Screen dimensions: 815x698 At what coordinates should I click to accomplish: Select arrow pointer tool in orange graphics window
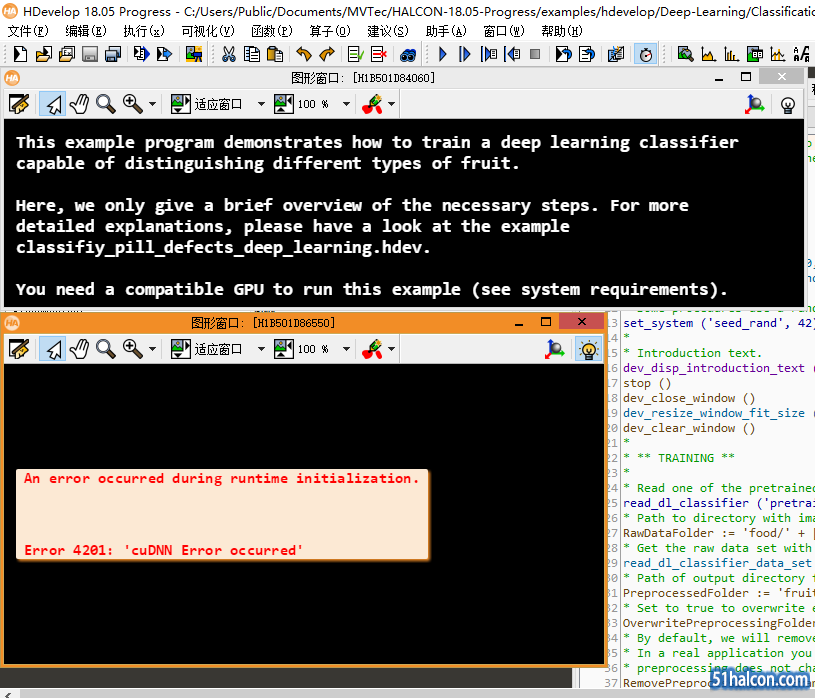pos(53,349)
